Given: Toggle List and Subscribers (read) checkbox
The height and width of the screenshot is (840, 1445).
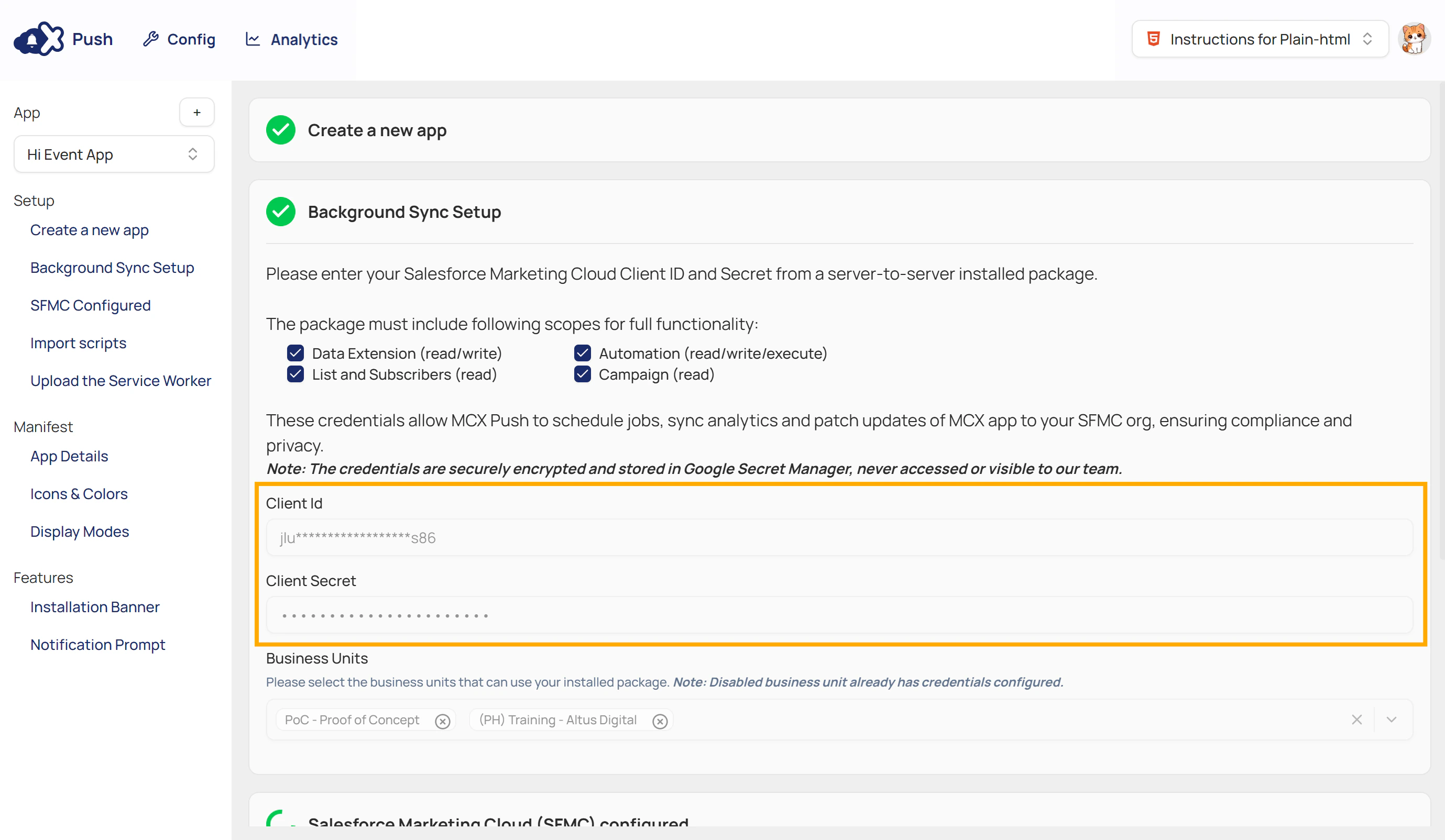Looking at the screenshot, I should pyautogui.click(x=295, y=374).
